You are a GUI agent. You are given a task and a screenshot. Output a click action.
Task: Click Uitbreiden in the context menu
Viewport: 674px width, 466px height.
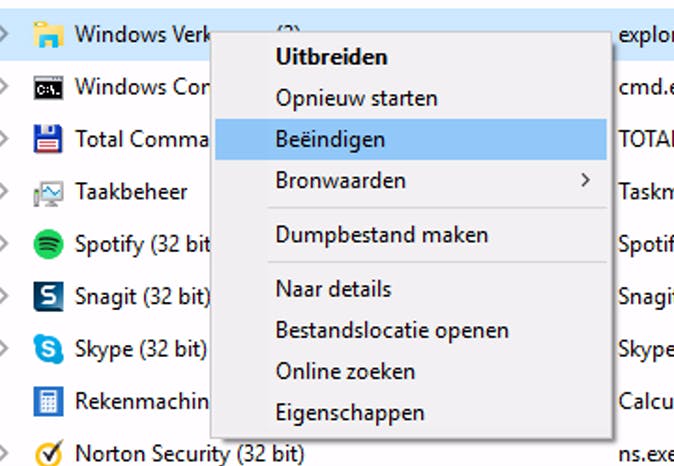(x=331, y=57)
